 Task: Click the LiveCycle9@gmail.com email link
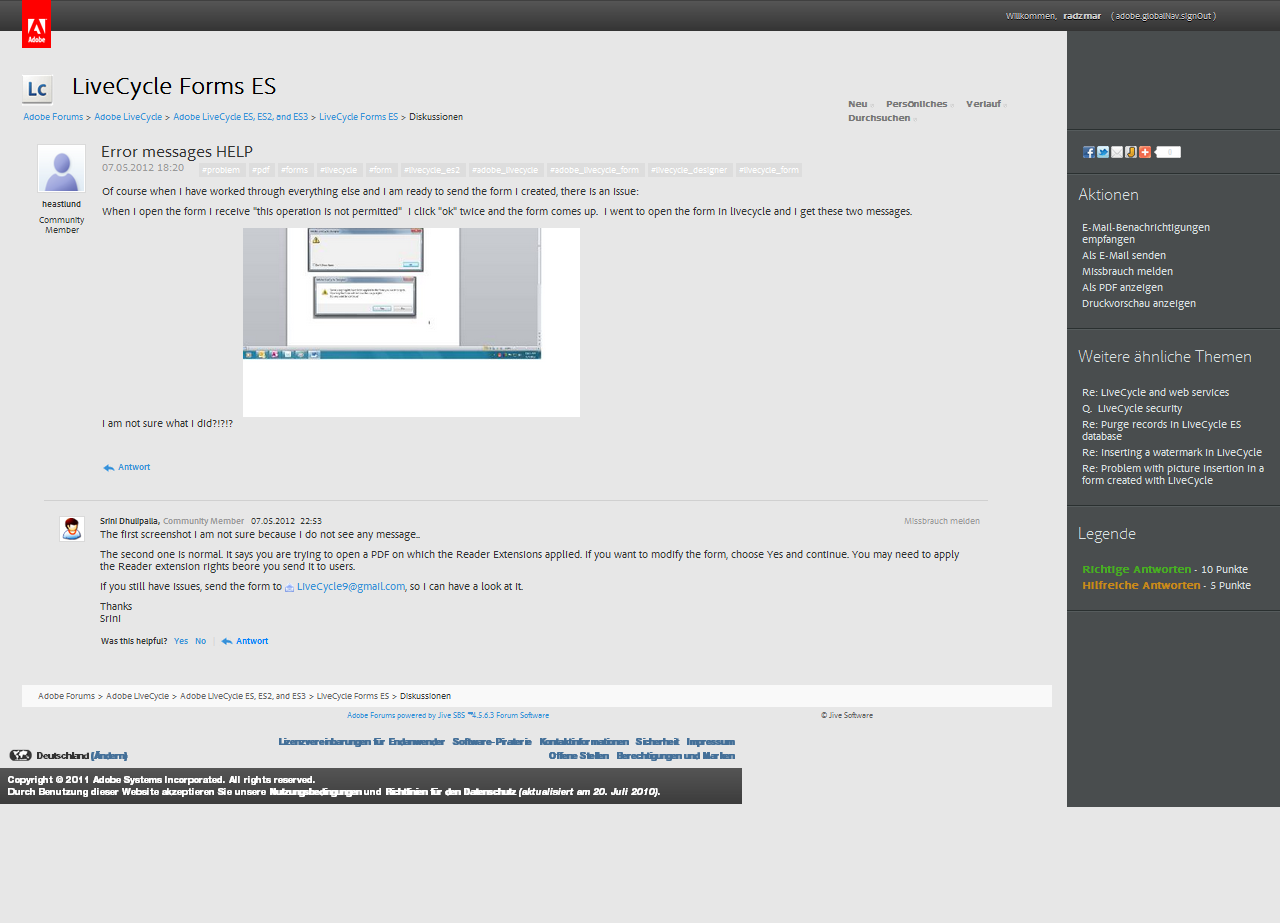tap(351, 587)
